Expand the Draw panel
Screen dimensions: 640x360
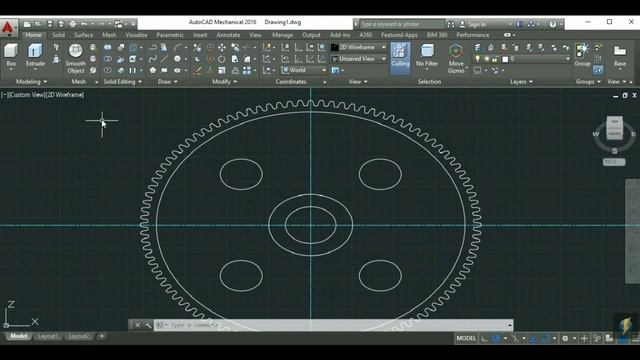pyautogui.click(x=167, y=82)
